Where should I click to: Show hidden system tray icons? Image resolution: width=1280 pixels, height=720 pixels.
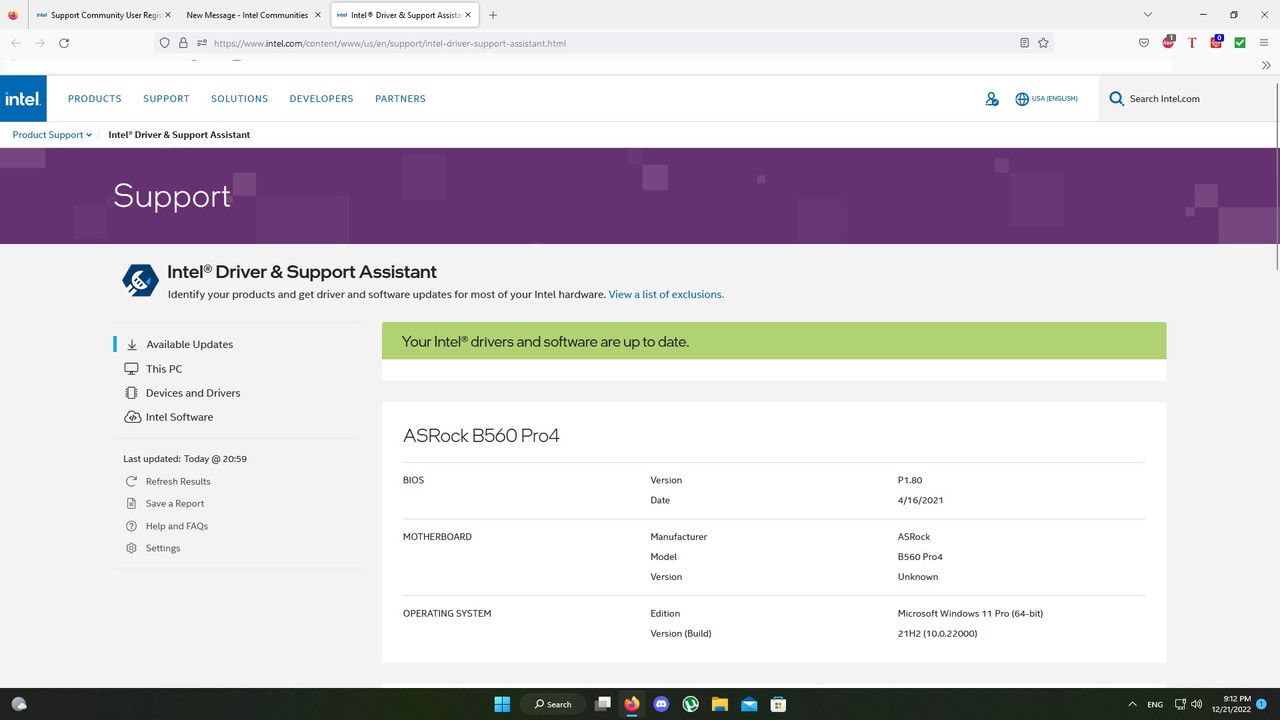(1132, 704)
